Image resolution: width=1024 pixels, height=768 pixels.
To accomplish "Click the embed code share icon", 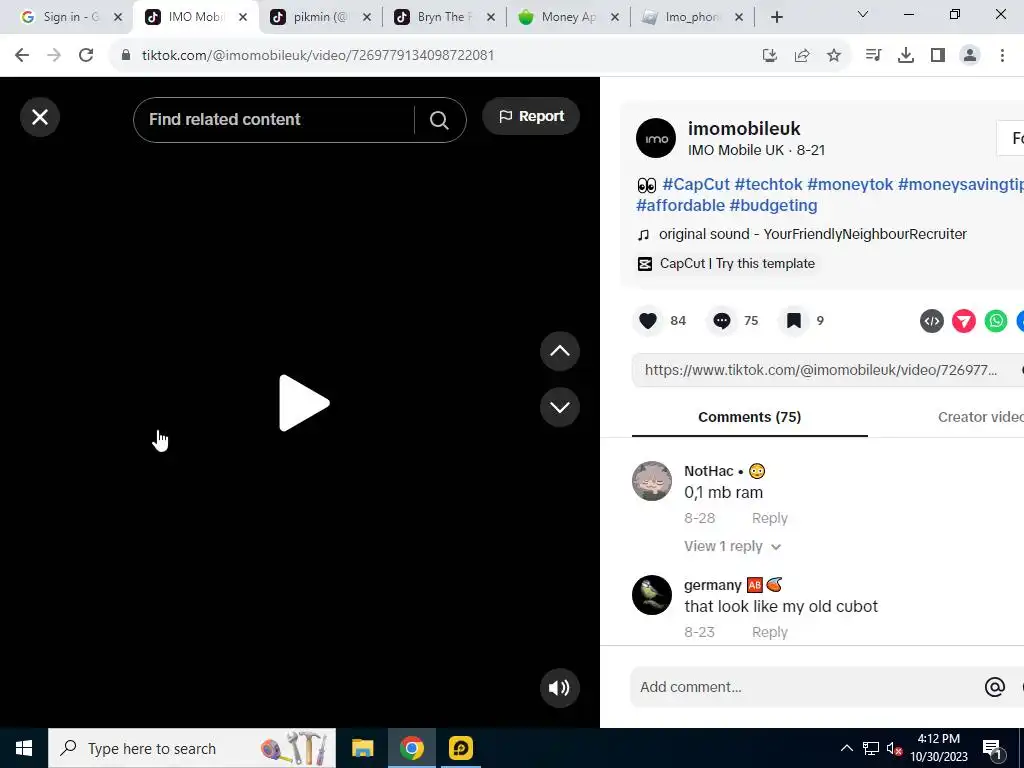I will click(x=932, y=321).
